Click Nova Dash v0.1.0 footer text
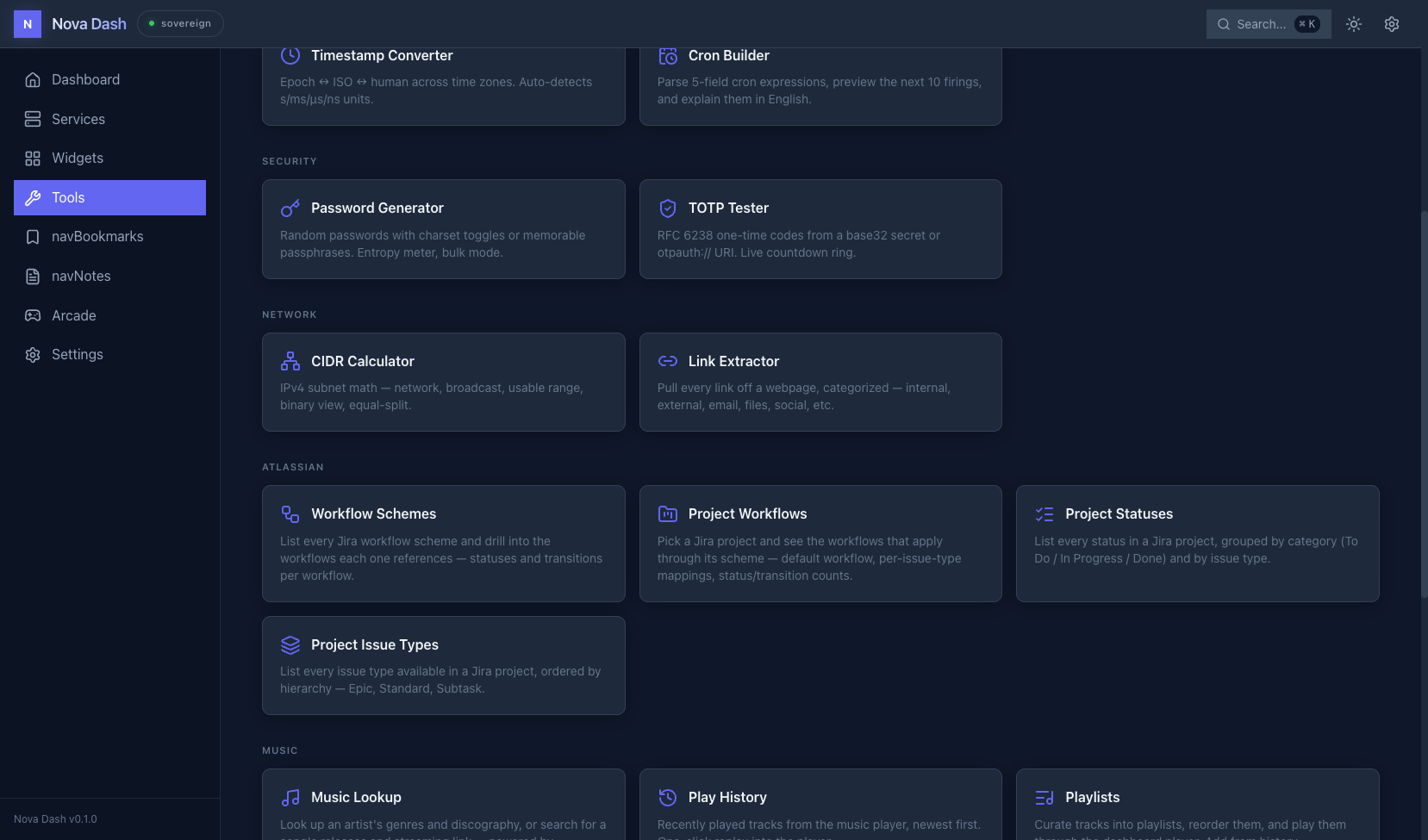The height and width of the screenshot is (840, 1428). (x=55, y=819)
